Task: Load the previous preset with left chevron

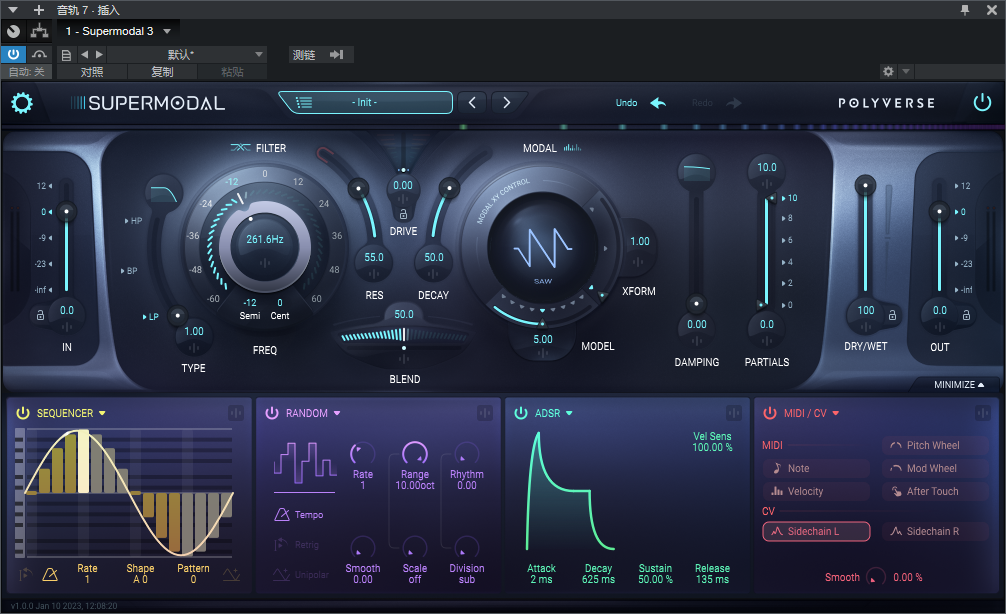Action: point(472,103)
